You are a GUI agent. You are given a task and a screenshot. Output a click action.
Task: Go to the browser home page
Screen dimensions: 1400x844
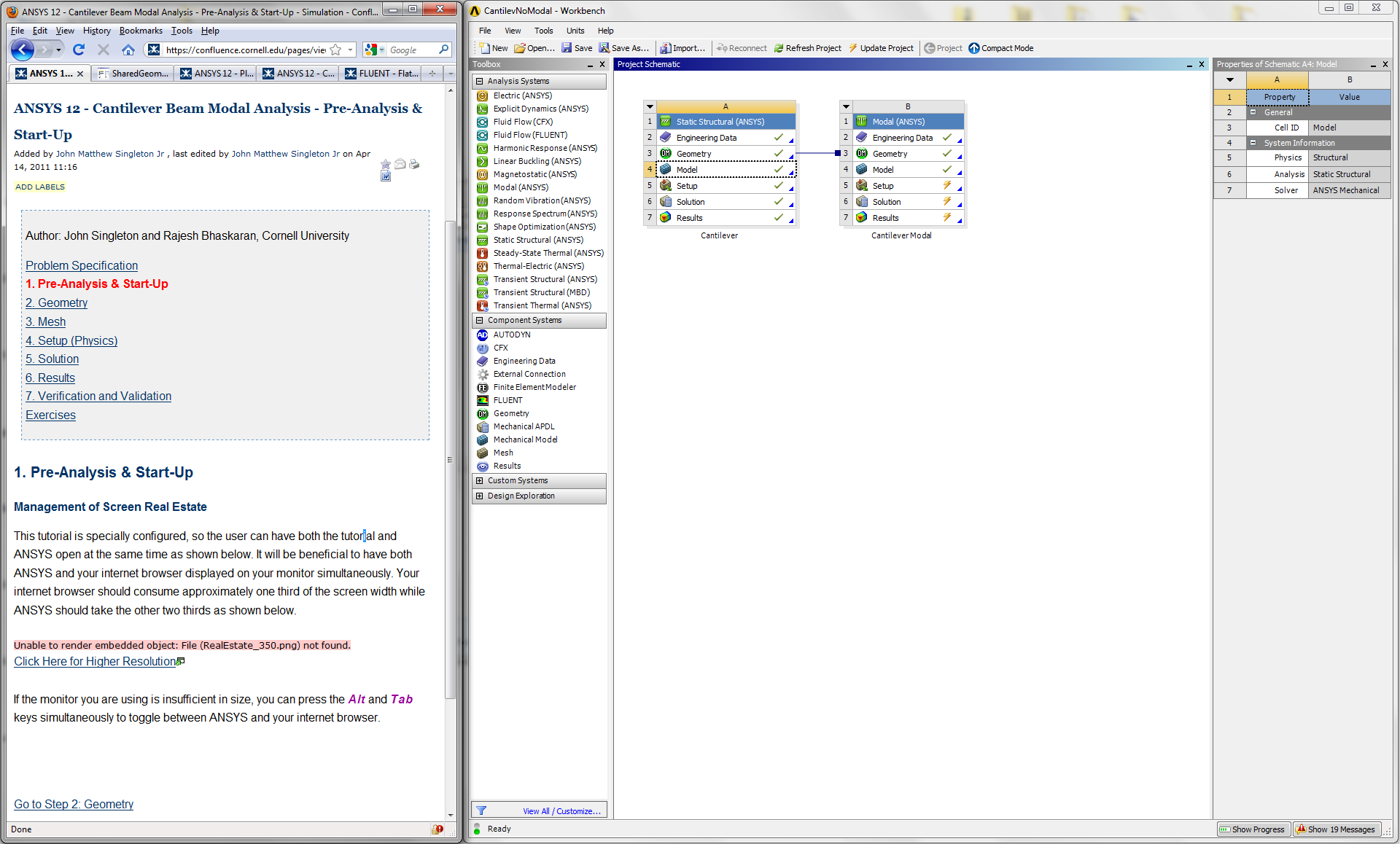click(128, 50)
